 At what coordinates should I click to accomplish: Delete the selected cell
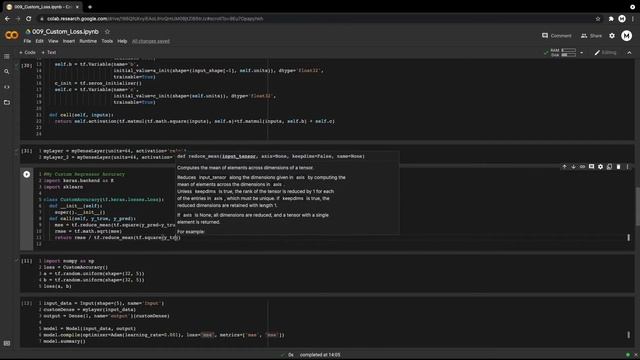coord(618,167)
